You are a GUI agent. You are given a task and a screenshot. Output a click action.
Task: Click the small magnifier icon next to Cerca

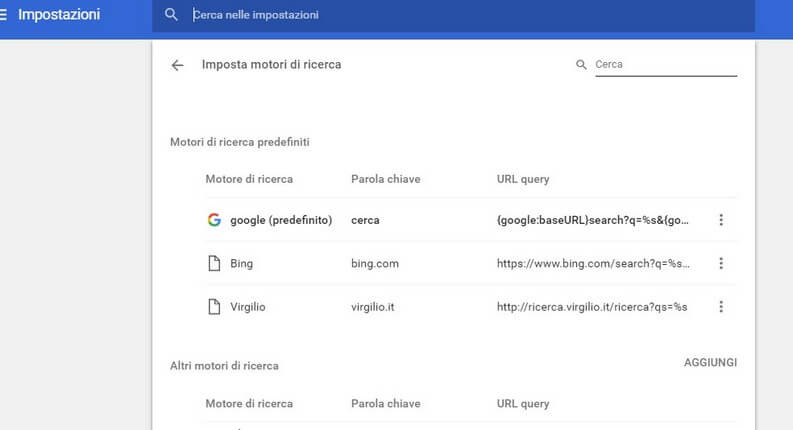click(581, 65)
